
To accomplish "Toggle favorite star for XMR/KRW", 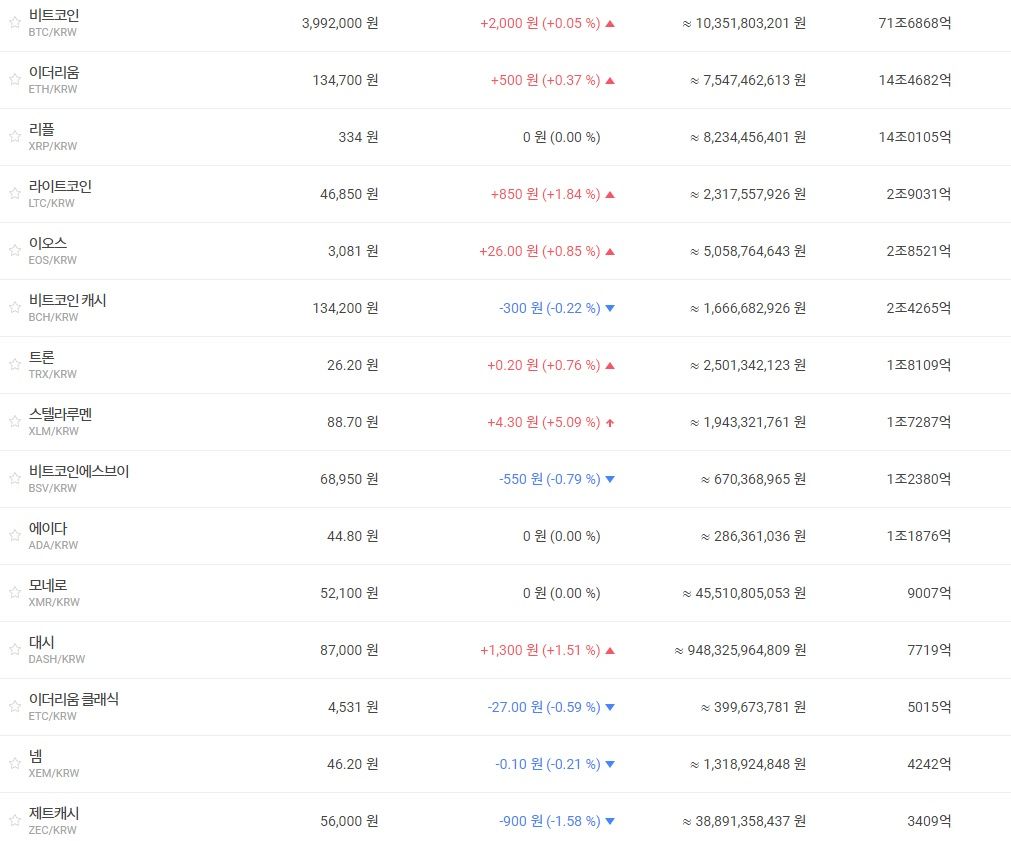I will [14, 593].
